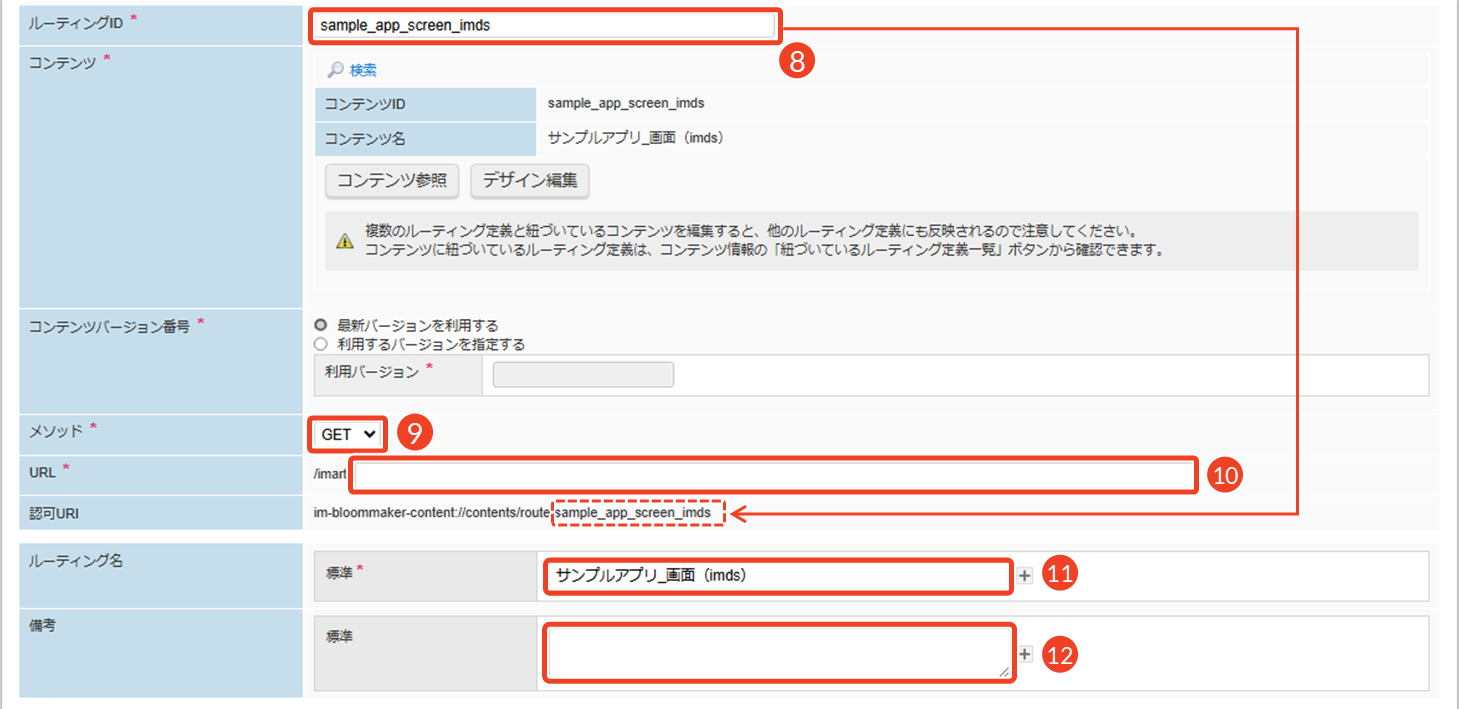
Task: Click the ルーティング名 標準 text field
Action: (x=778, y=576)
